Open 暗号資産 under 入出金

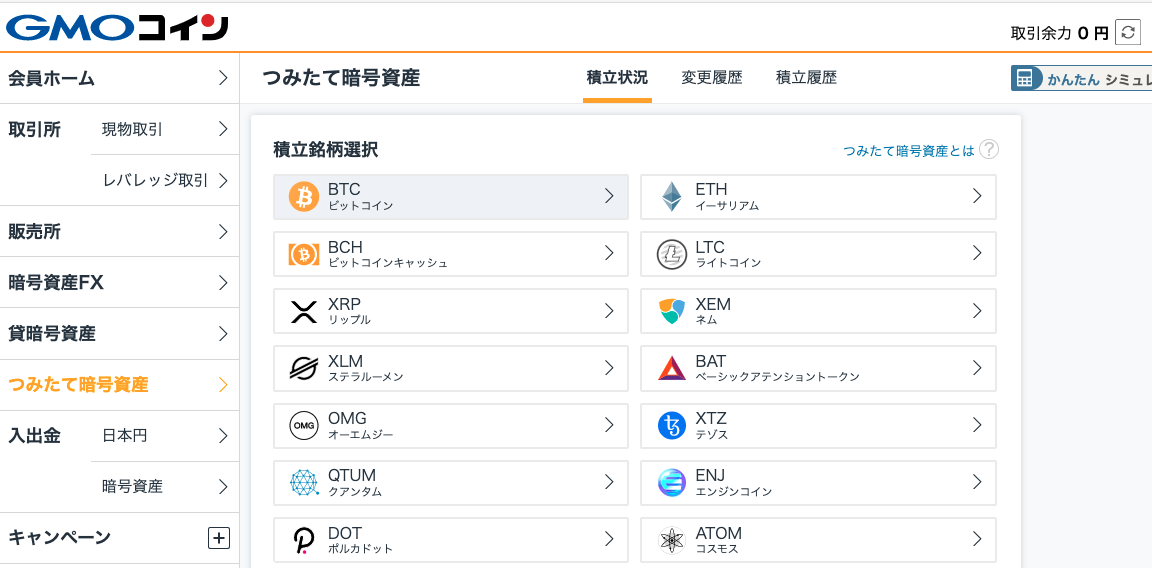(x=165, y=486)
